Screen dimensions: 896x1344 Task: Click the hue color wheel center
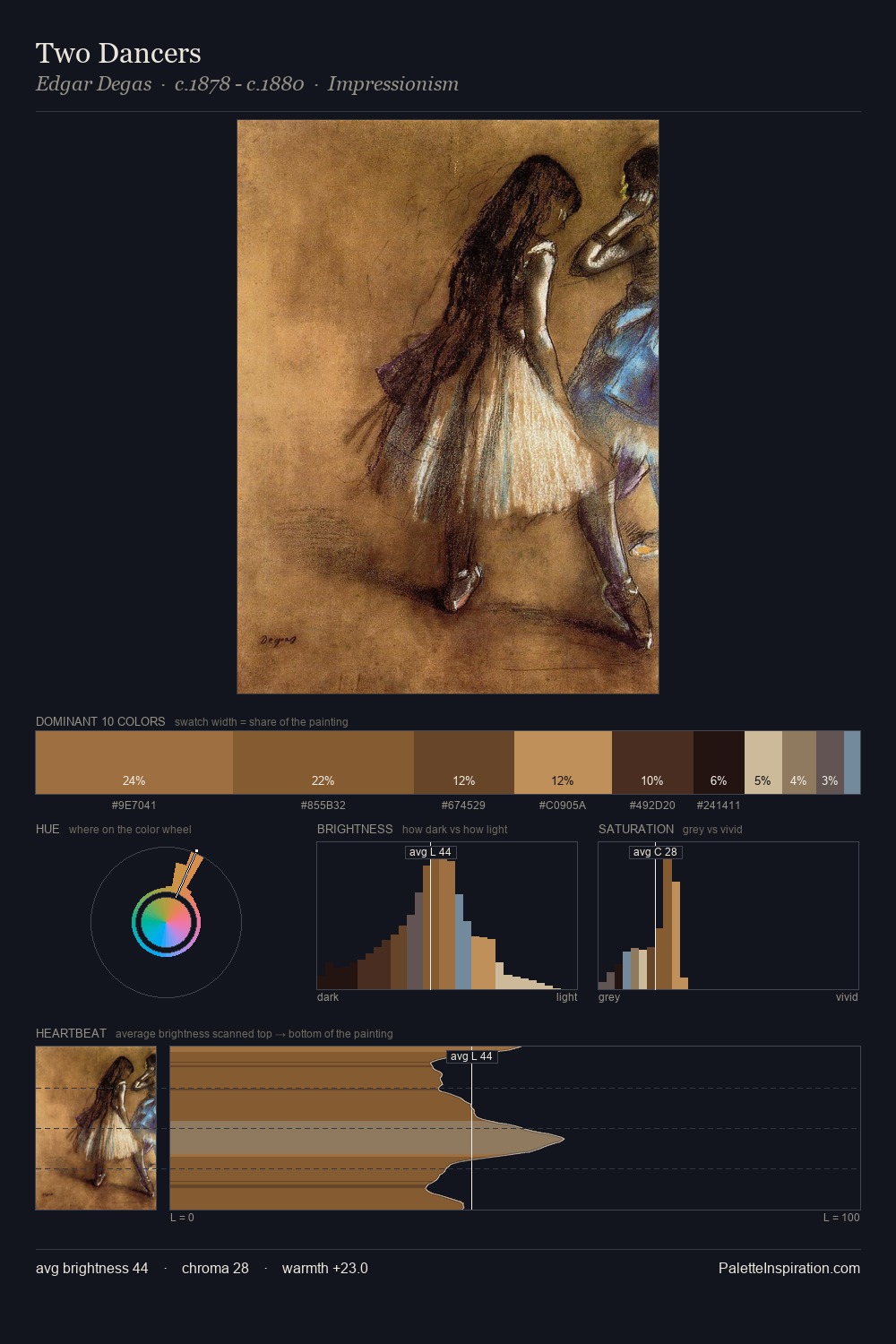coord(166,922)
